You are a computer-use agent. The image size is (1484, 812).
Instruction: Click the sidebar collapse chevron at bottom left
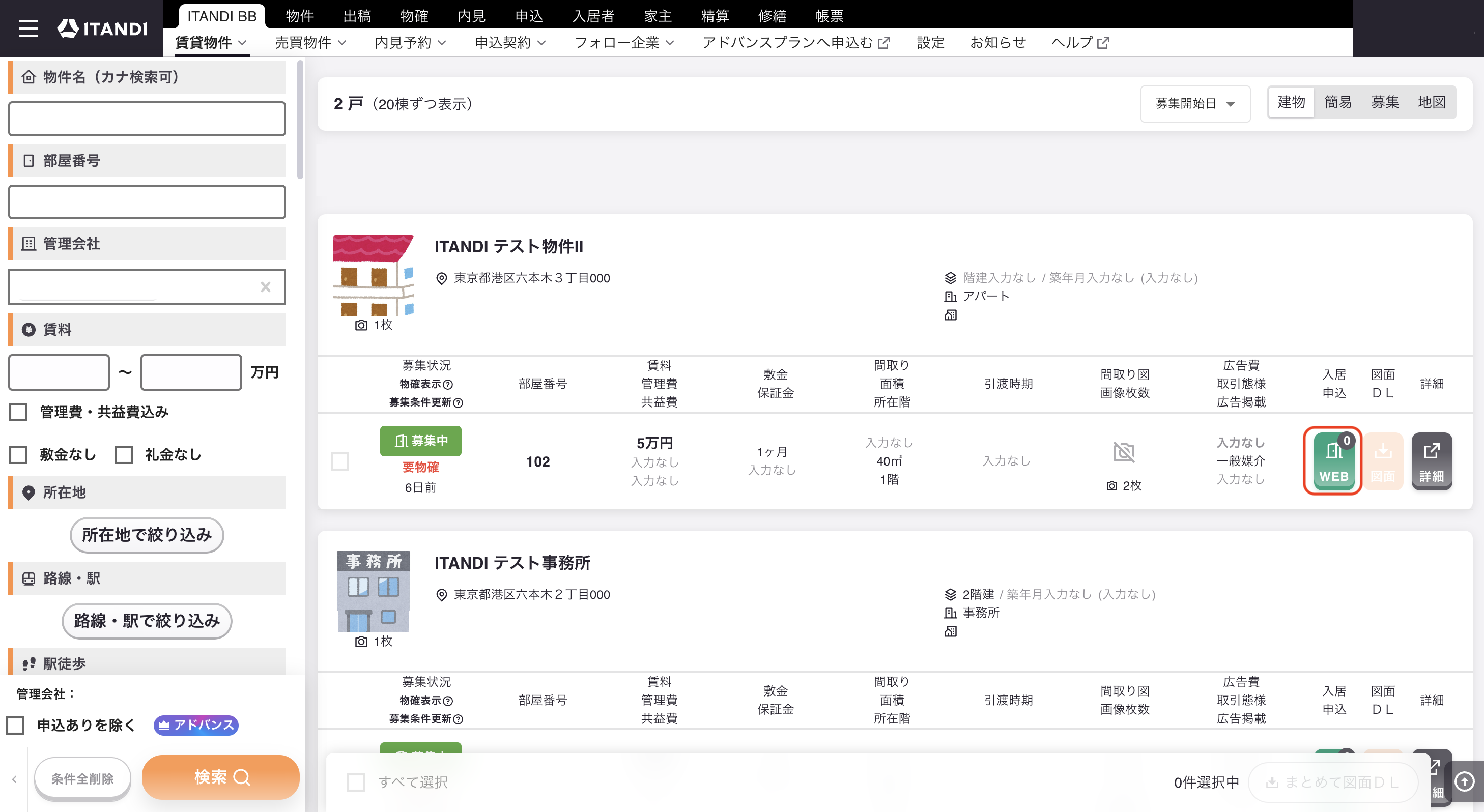pyautogui.click(x=14, y=779)
